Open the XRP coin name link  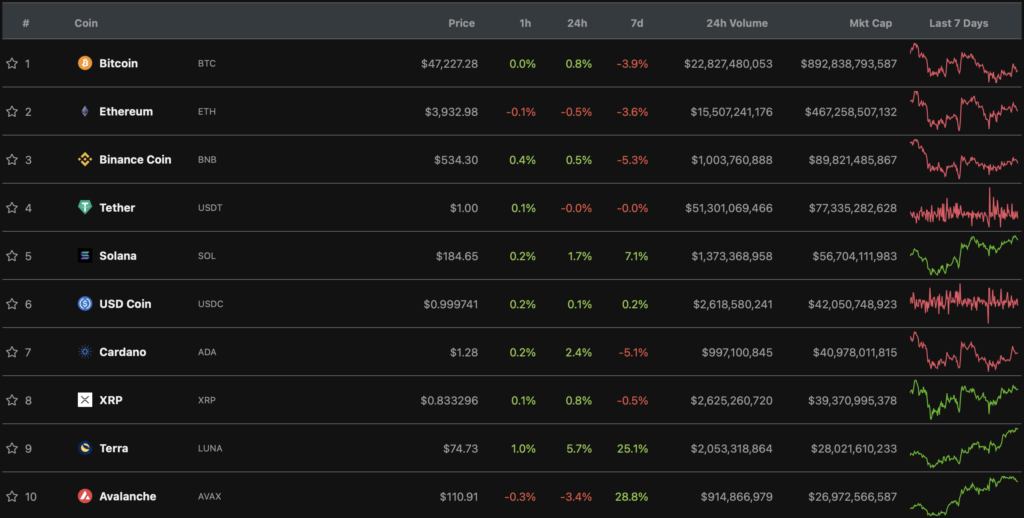(x=110, y=400)
